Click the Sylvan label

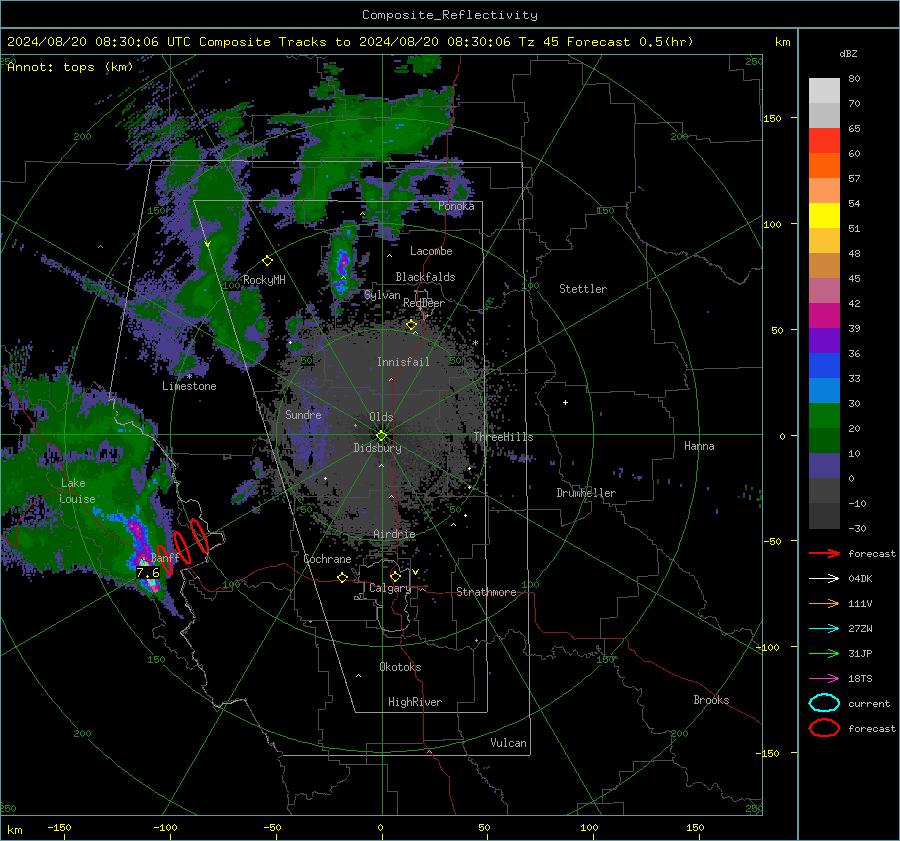pyautogui.click(x=382, y=295)
